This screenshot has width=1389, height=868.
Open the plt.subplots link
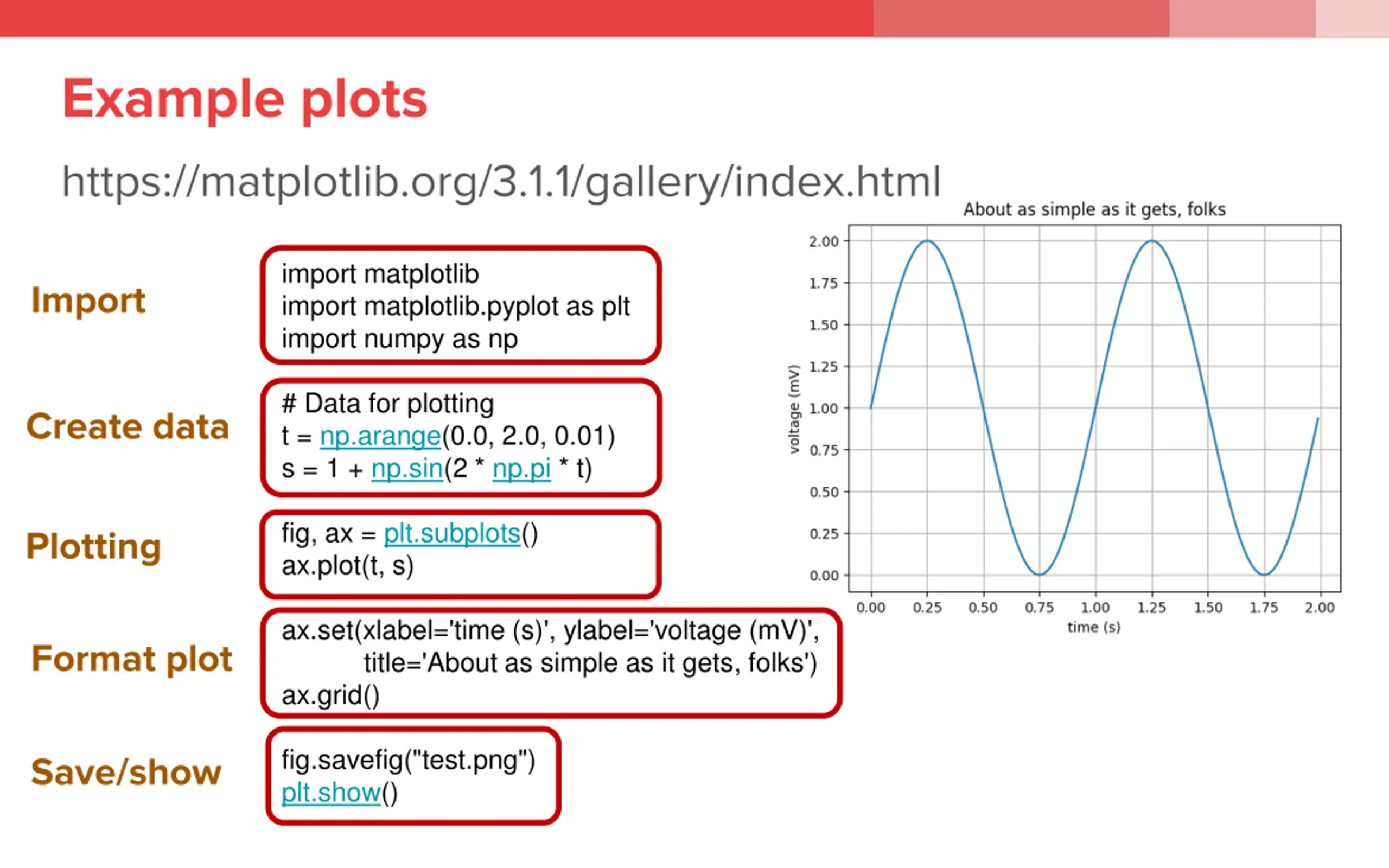(x=452, y=534)
